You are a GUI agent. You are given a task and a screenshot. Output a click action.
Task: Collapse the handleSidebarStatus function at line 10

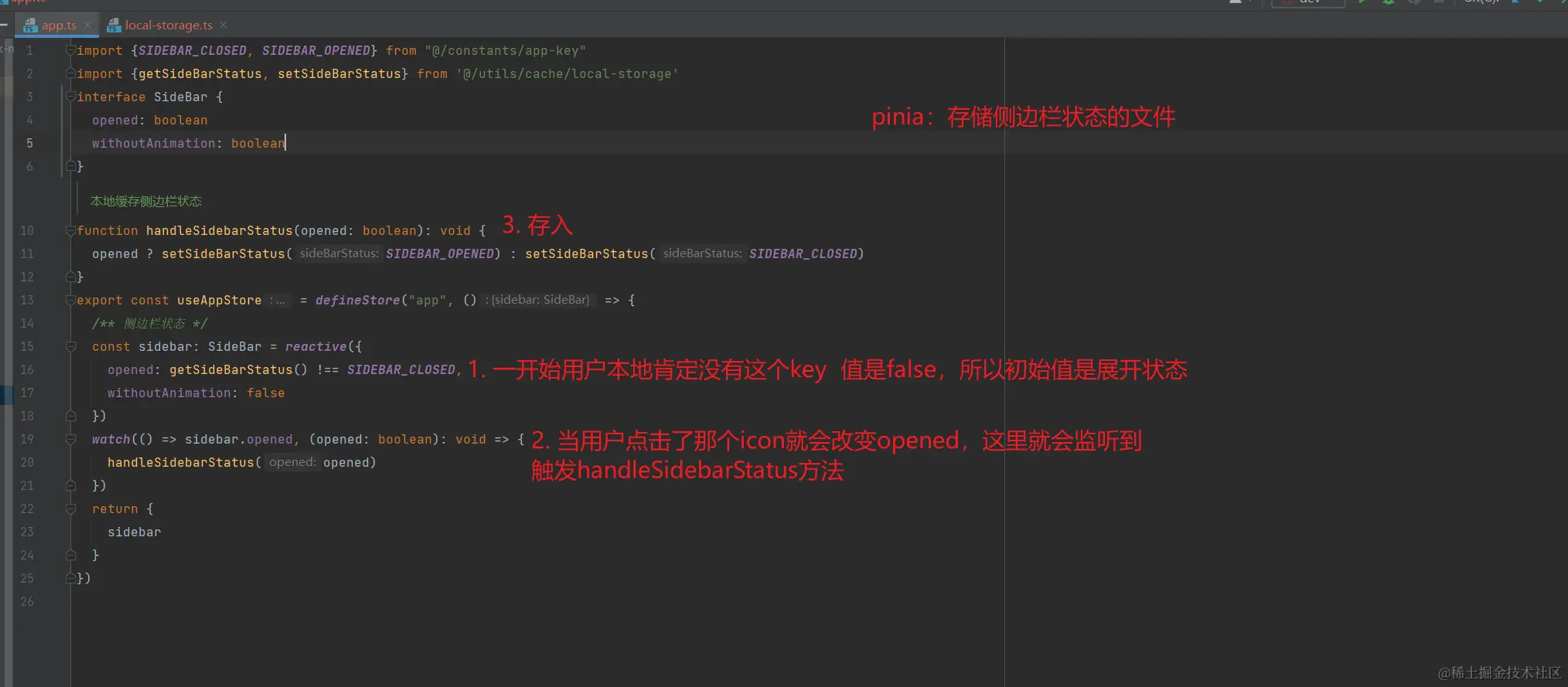click(70, 230)
